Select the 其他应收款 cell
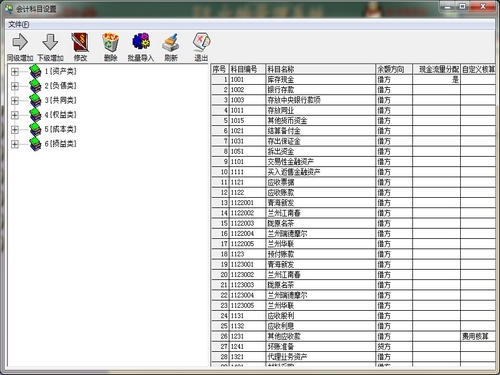500x375 pixels. coord(320,336)
